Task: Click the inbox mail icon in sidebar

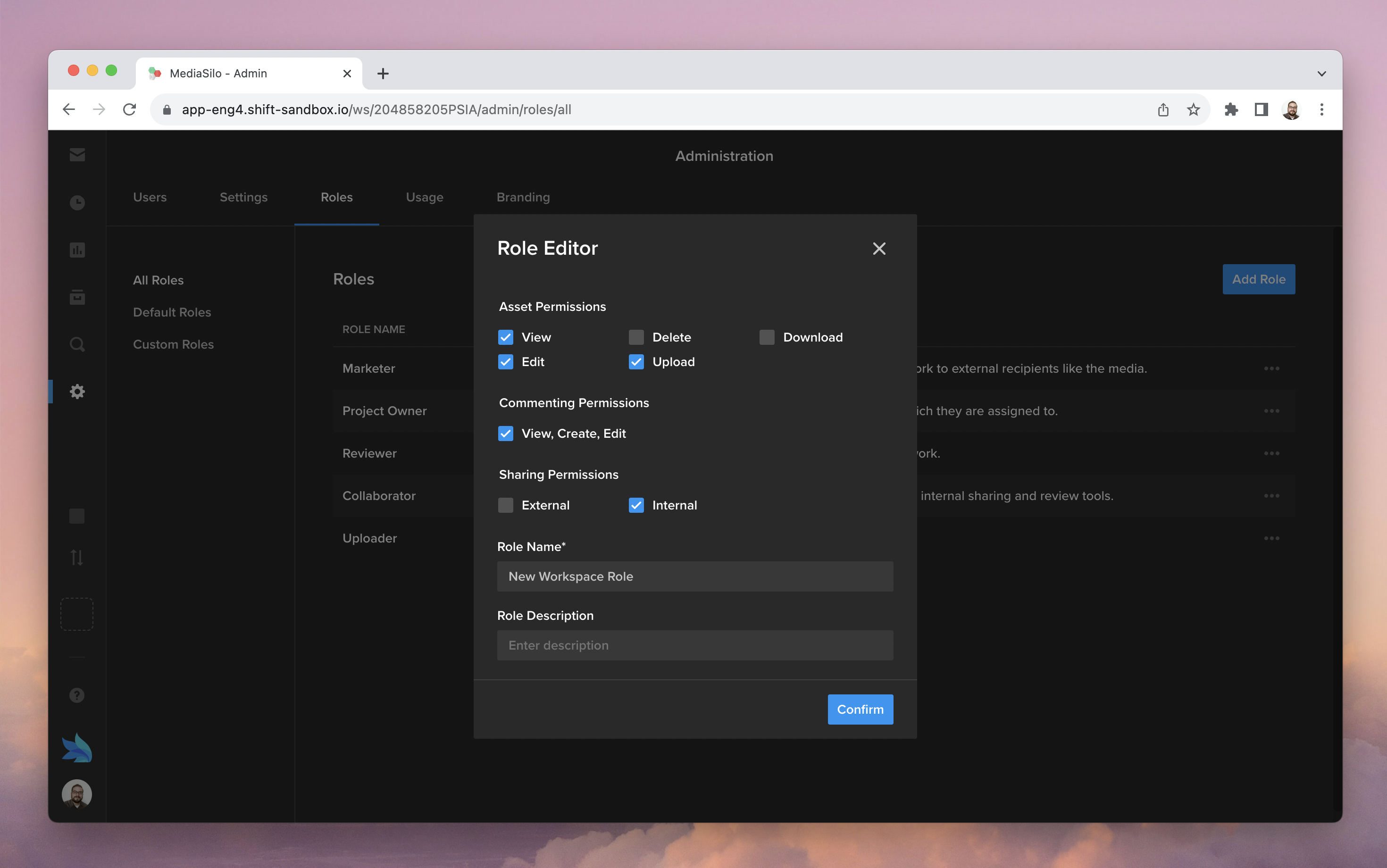Action: (77, 155)
